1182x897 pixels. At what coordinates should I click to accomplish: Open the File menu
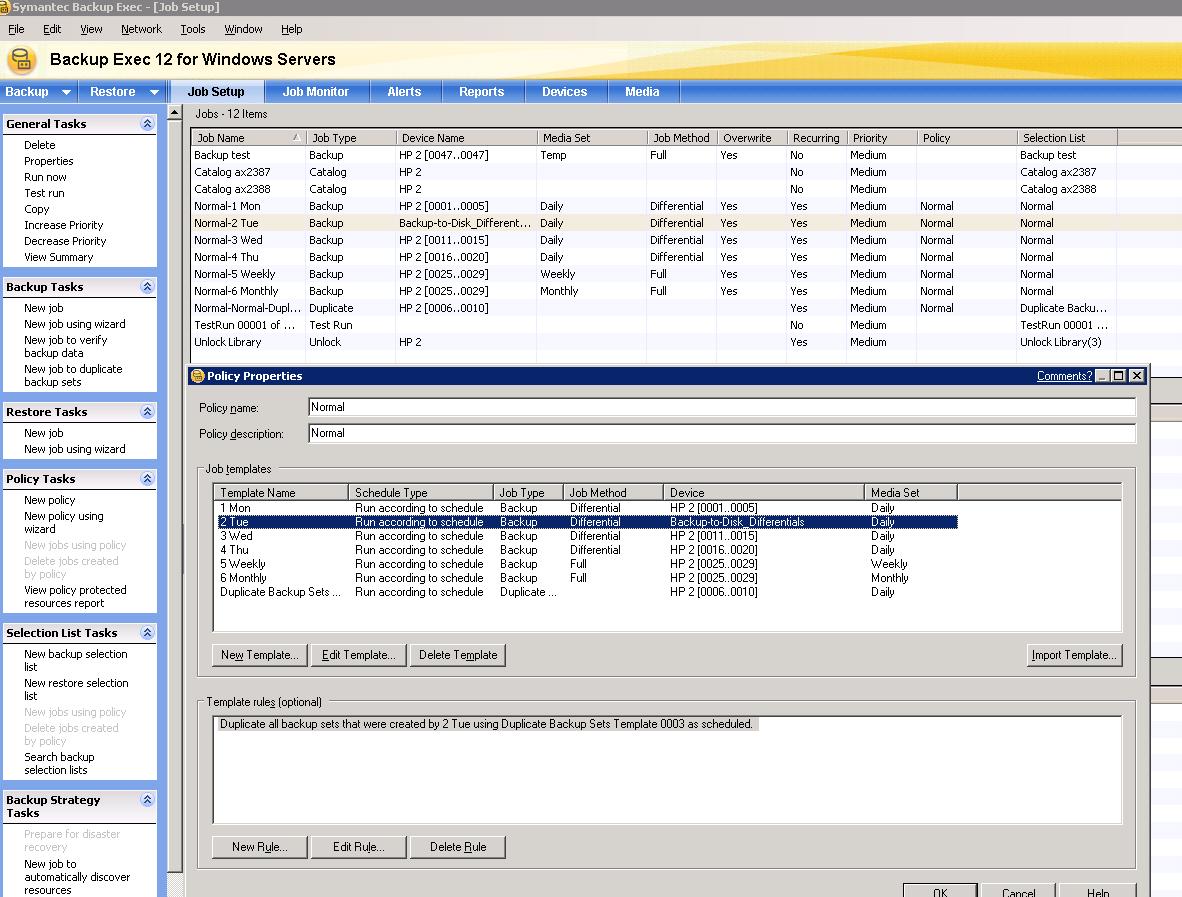tap(16, 29)
